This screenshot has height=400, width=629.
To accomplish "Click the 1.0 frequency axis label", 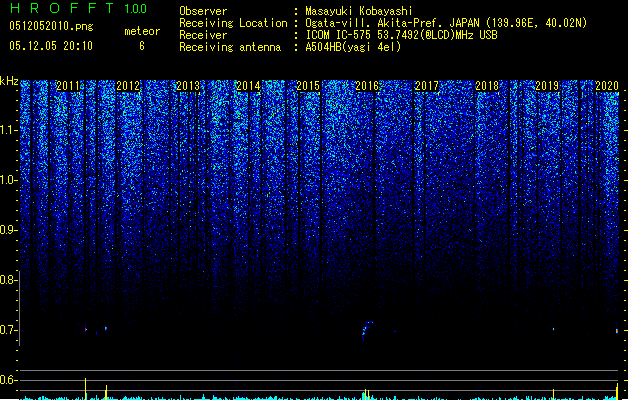I will [x=8, y=180].
